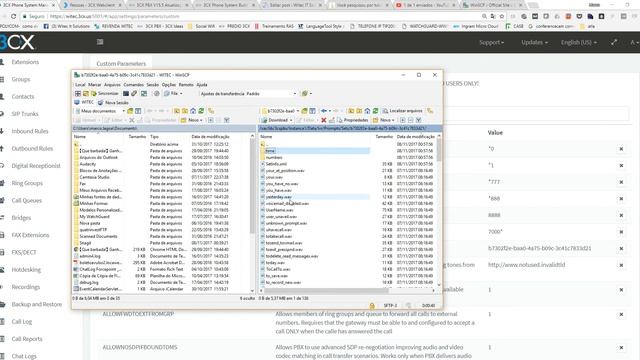Delete the selected remote file with red X

[324, 120]
